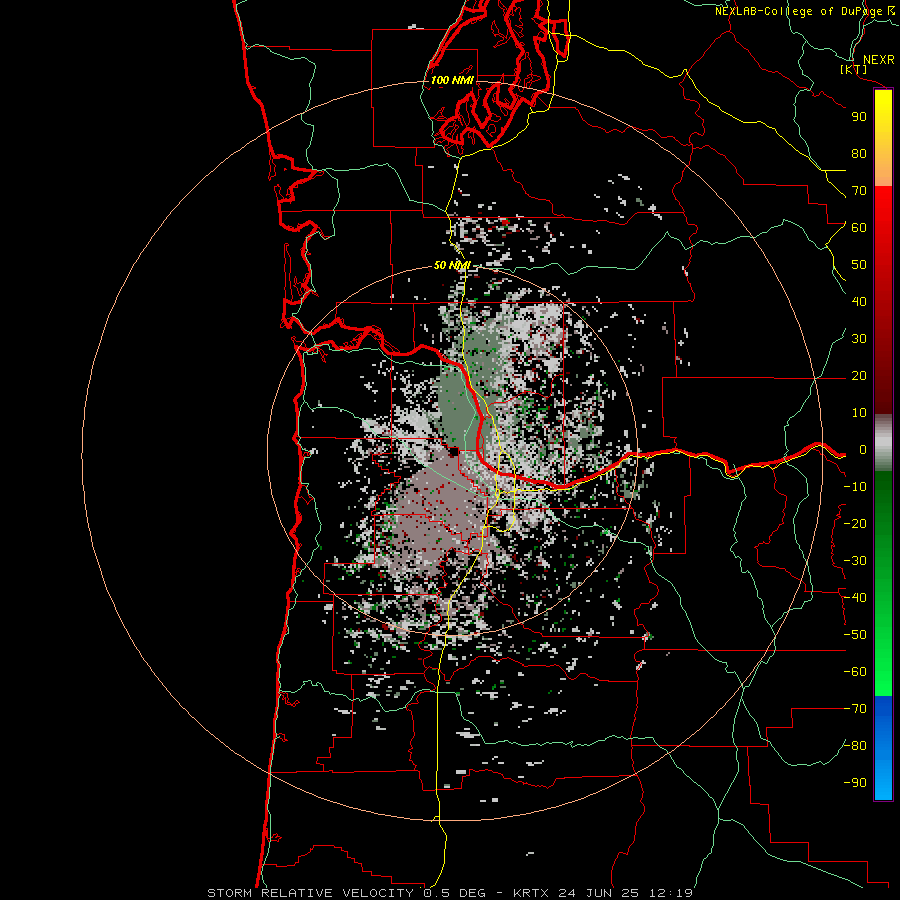900x900 pixels.
Task: Click the "NEXR" label above the scale
Action: click(x=879, y=60)
